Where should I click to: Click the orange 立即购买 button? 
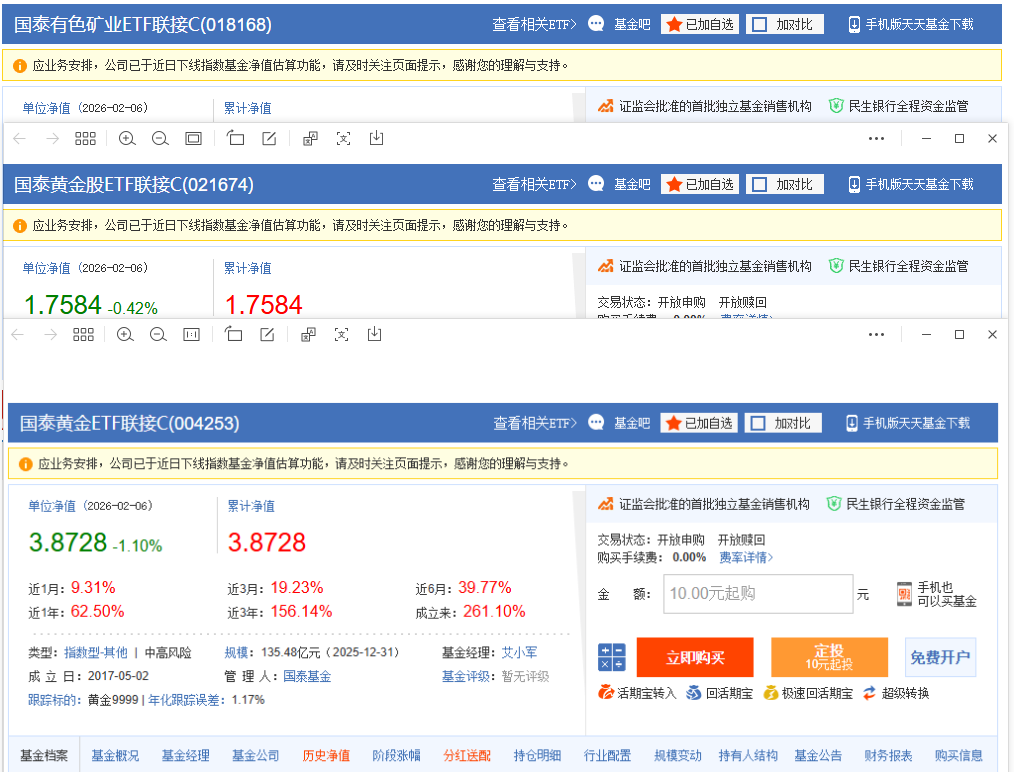tap(695, 657)
